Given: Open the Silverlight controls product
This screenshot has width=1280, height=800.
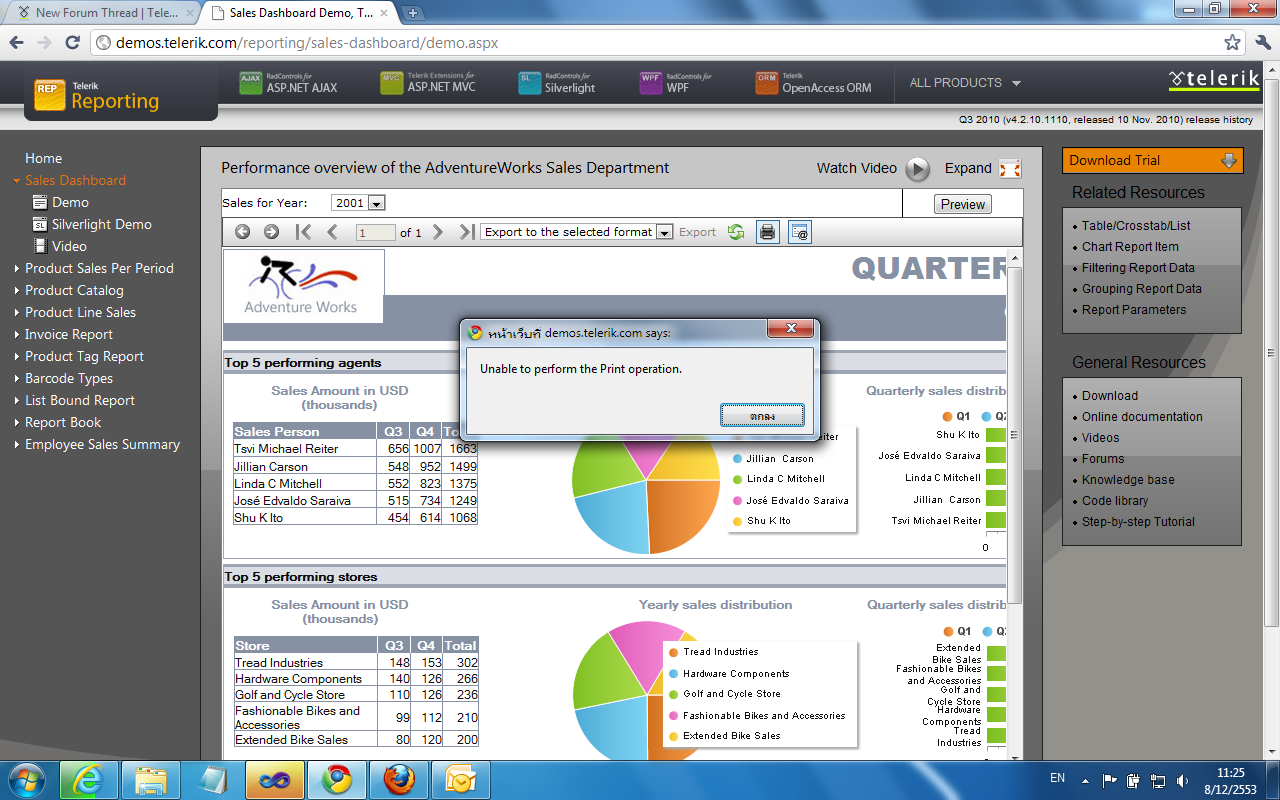Looking at the screenshot, I should point(557,83).
